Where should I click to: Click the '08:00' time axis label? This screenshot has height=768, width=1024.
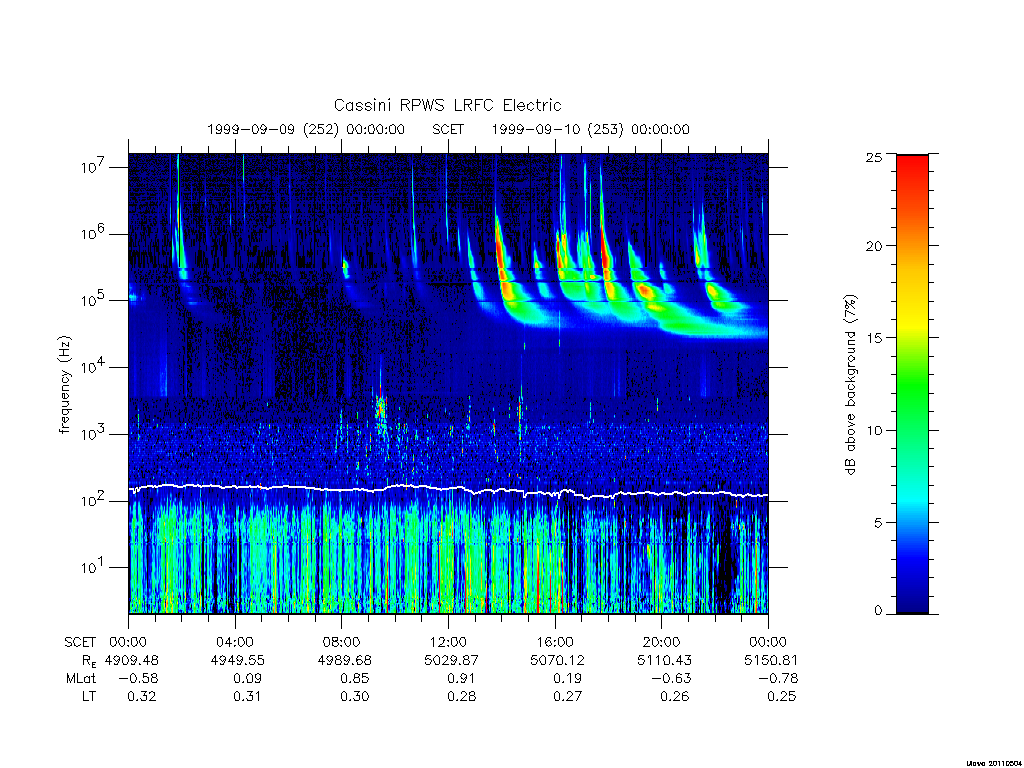click(342, 642)
